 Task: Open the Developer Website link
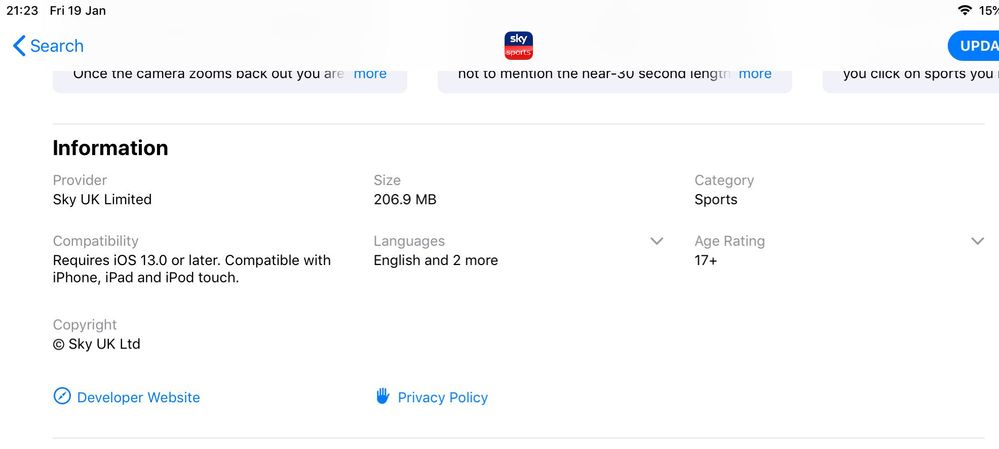(x=138, y=397)
